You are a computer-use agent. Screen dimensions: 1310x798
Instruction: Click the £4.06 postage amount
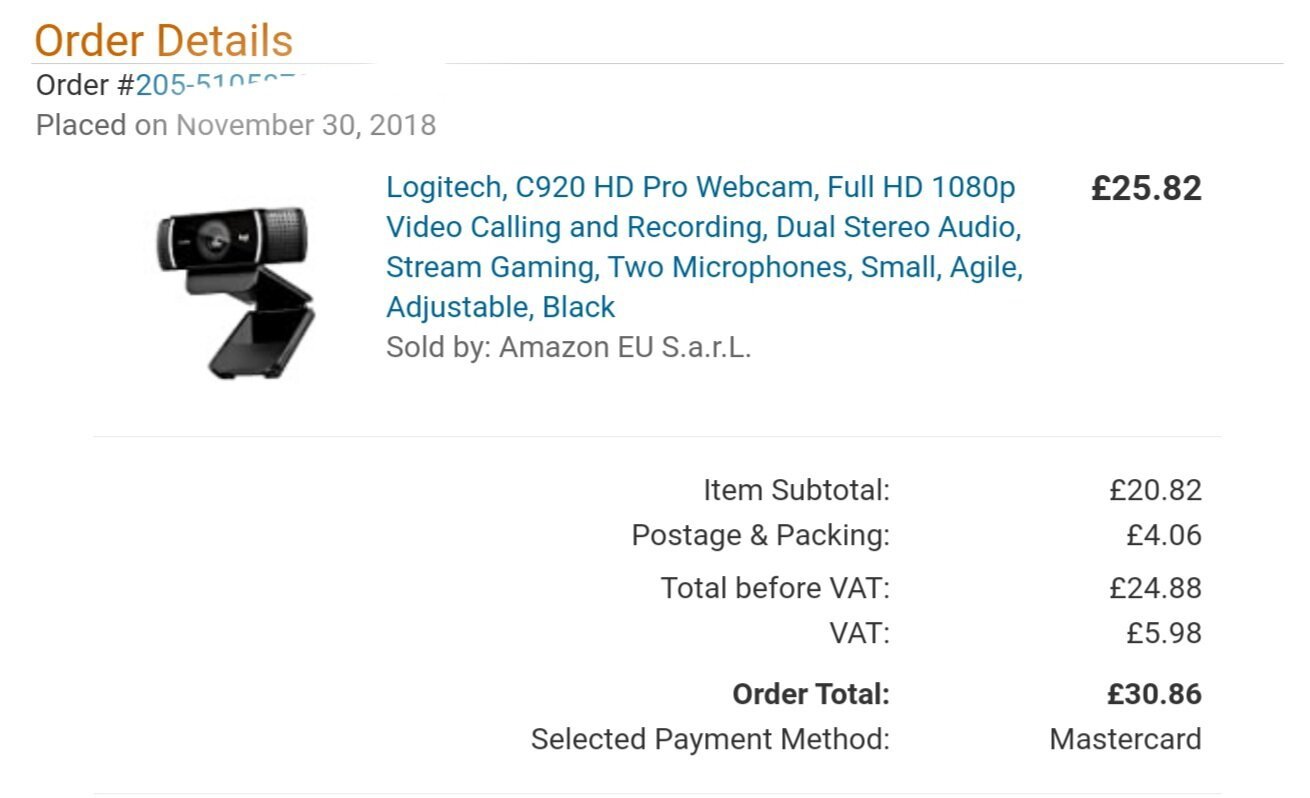coord(1163,536)
